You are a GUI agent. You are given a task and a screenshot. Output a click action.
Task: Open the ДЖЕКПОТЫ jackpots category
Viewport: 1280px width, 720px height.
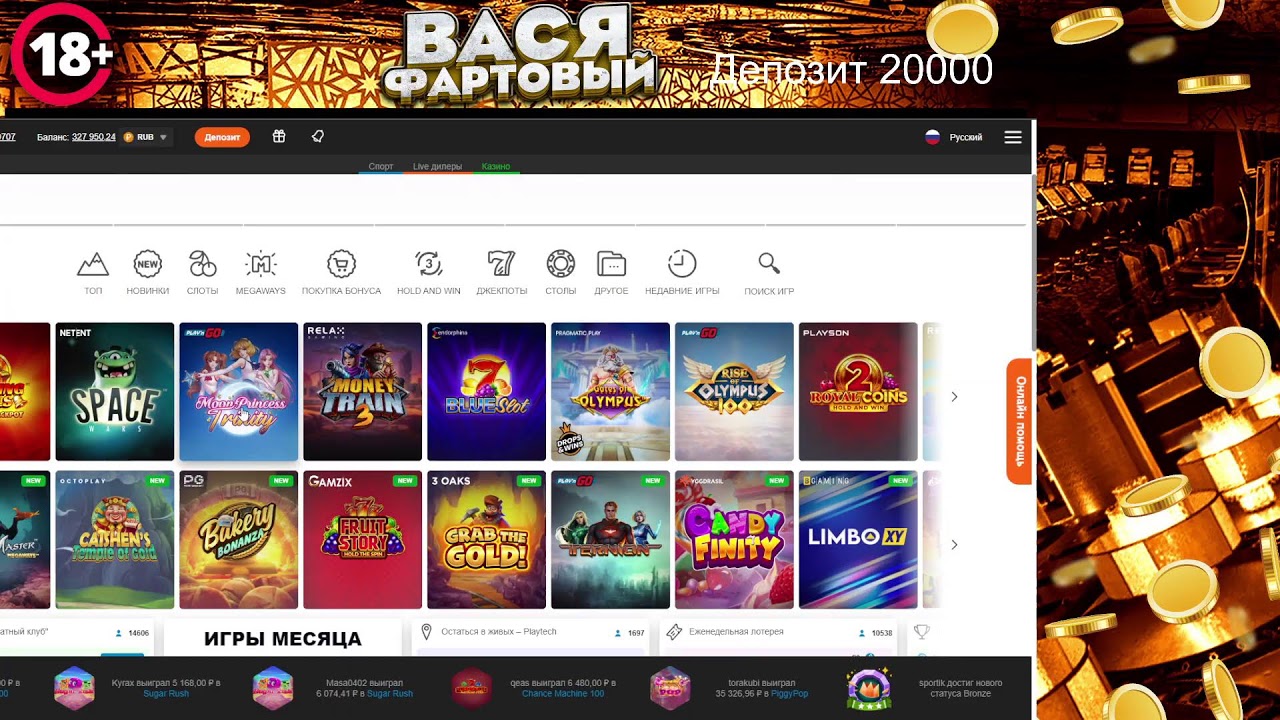tap(501, 272)
